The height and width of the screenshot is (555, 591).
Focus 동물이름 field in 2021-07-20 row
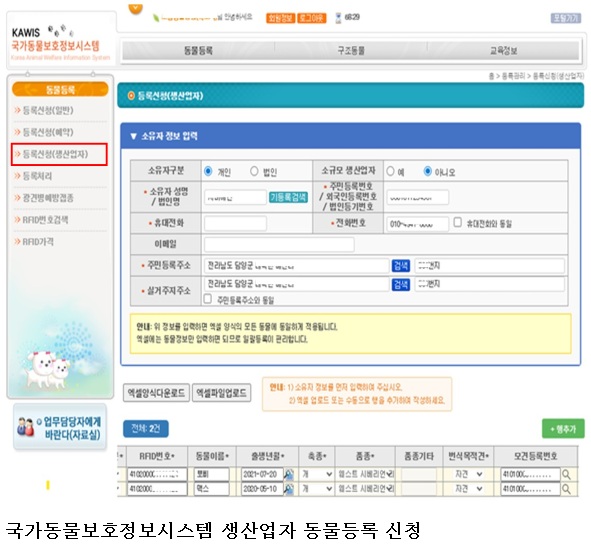(x=211, y=474)
